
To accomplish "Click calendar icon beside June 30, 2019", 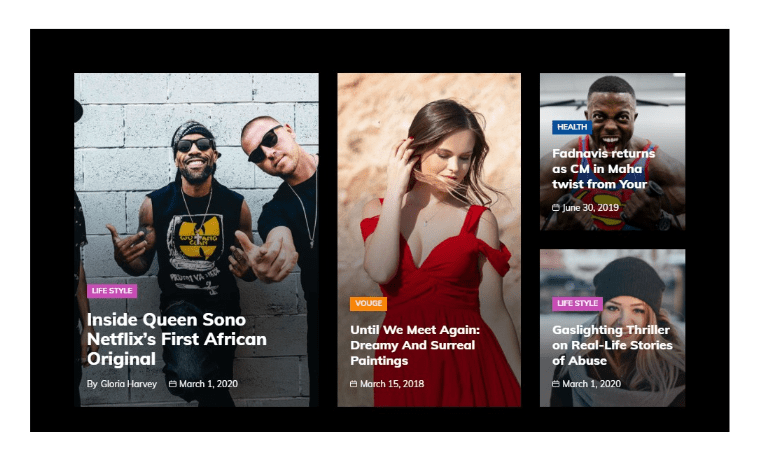I will 556,208.
